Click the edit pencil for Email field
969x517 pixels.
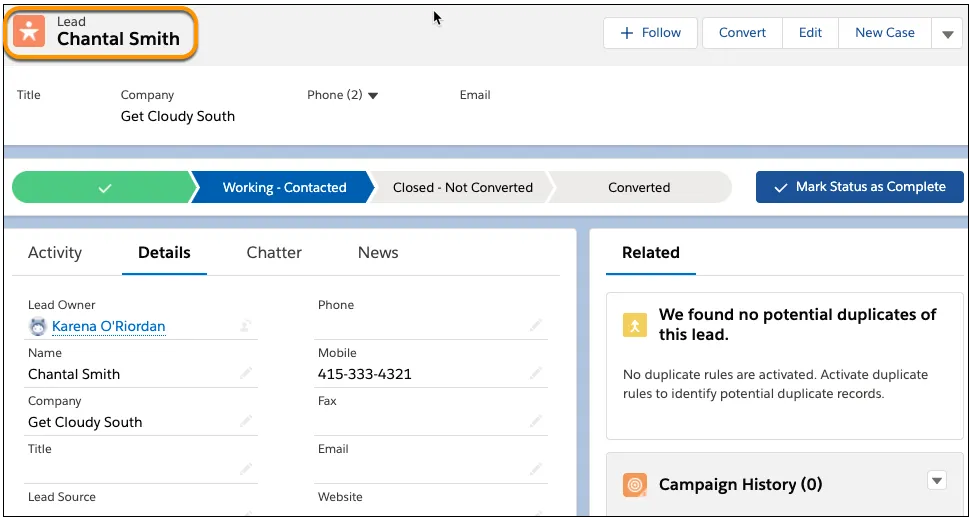(x=536, y=469)
